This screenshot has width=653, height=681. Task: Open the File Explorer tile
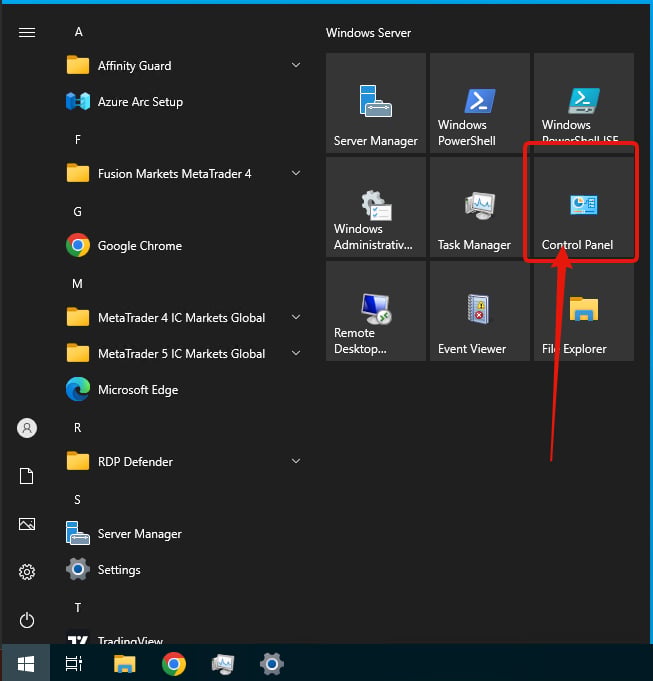pos(584,311)
